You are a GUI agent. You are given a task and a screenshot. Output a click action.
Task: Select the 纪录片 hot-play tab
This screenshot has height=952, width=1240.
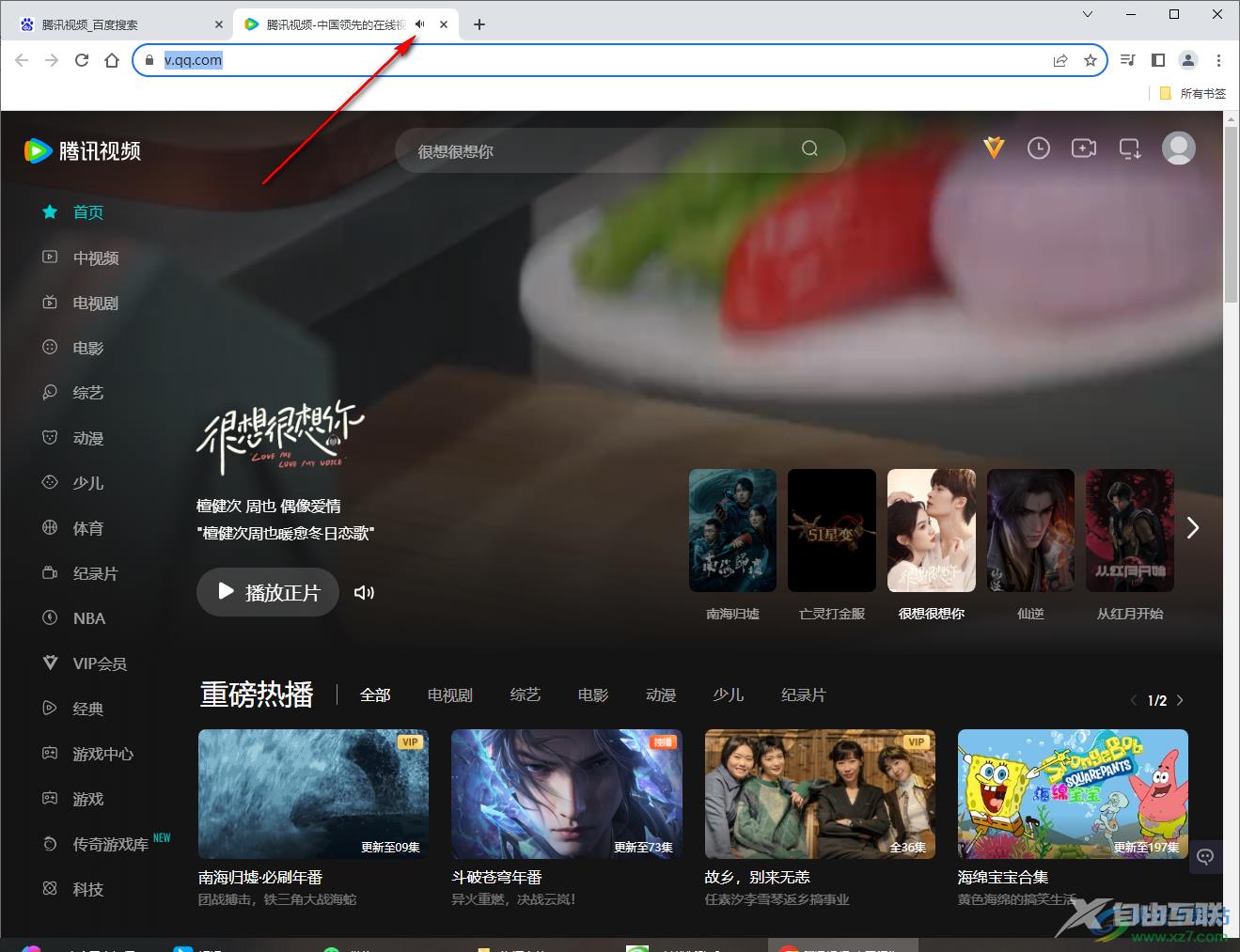[x=804, y=695]
